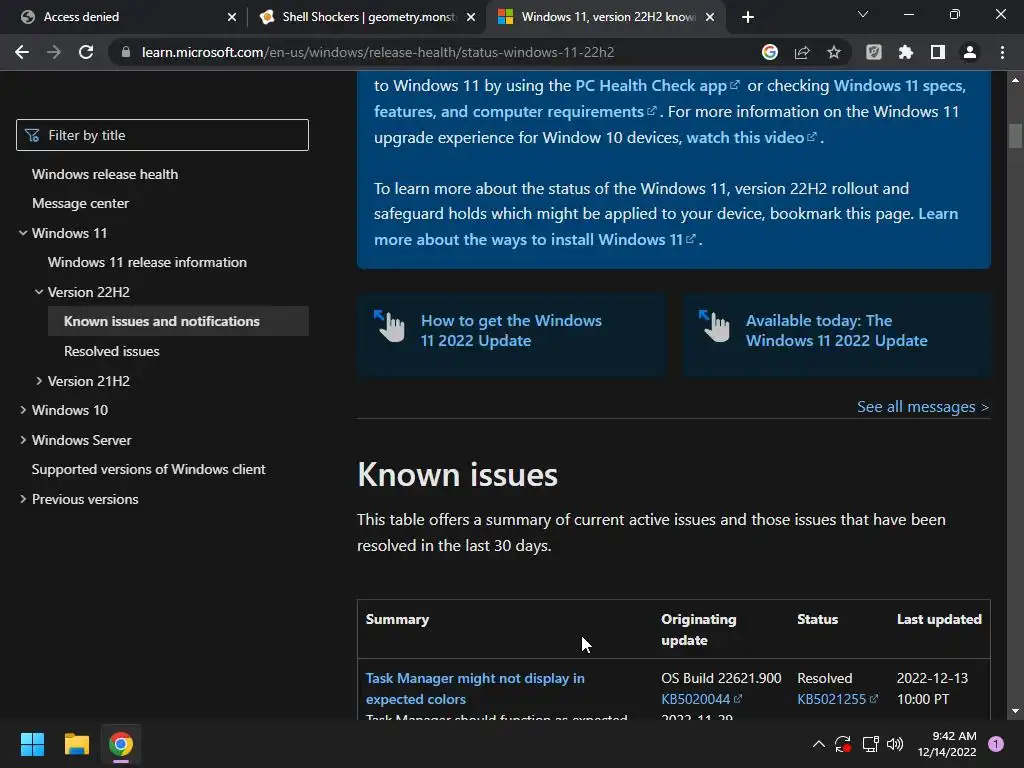
Task: Click the Last updated column header
Action: (939, 619)
